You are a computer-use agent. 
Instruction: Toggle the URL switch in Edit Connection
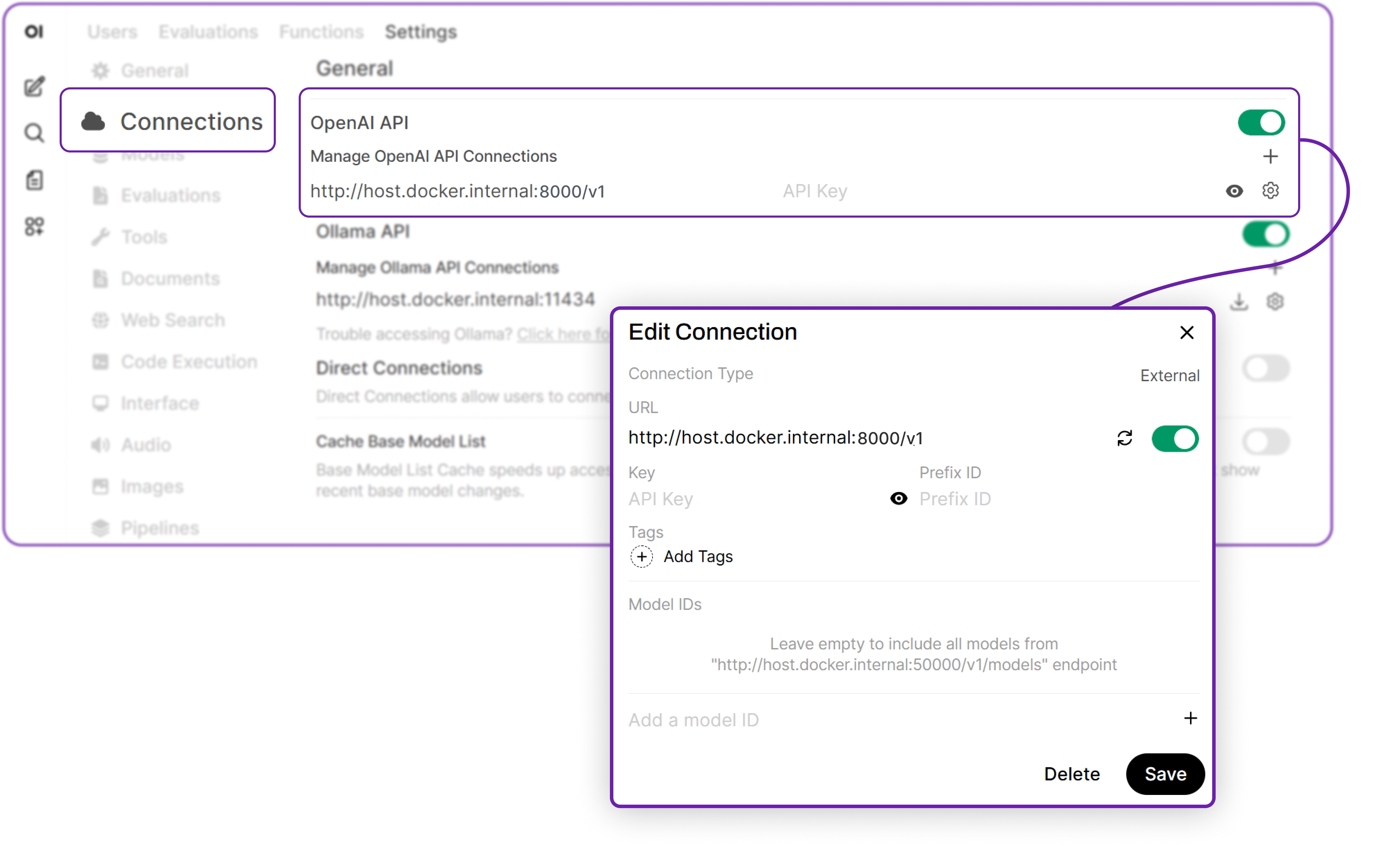[x=1174, y=438]
